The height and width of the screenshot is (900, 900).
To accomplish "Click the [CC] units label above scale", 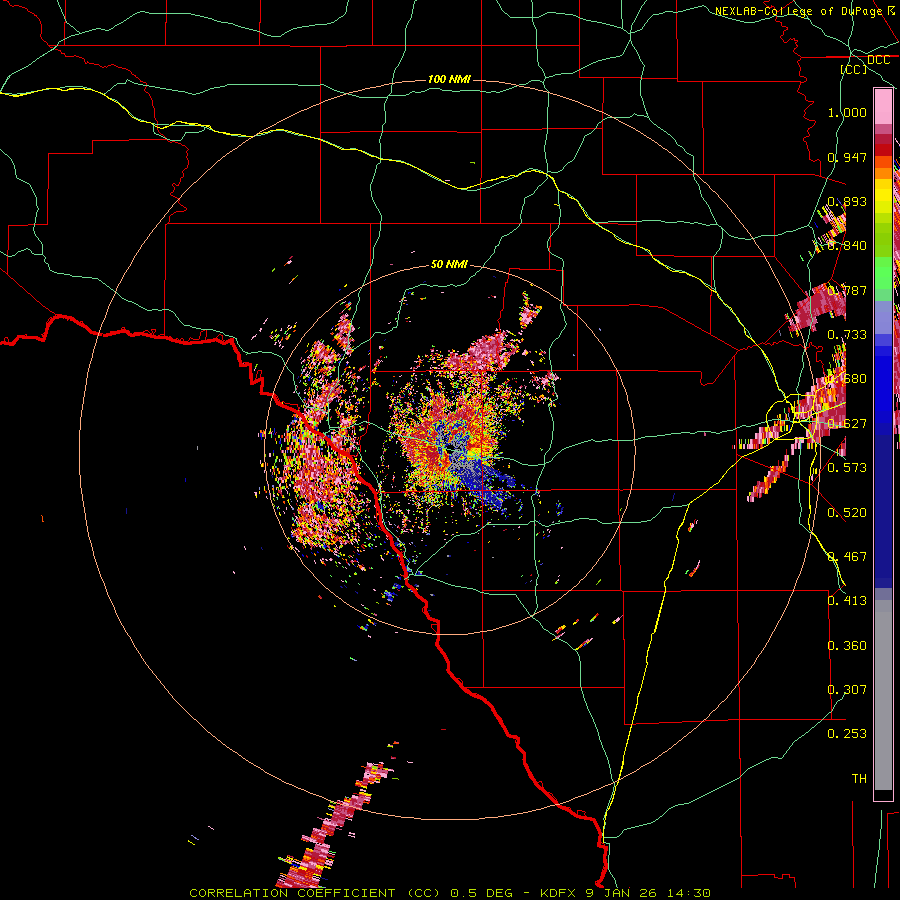I will 854,69.
